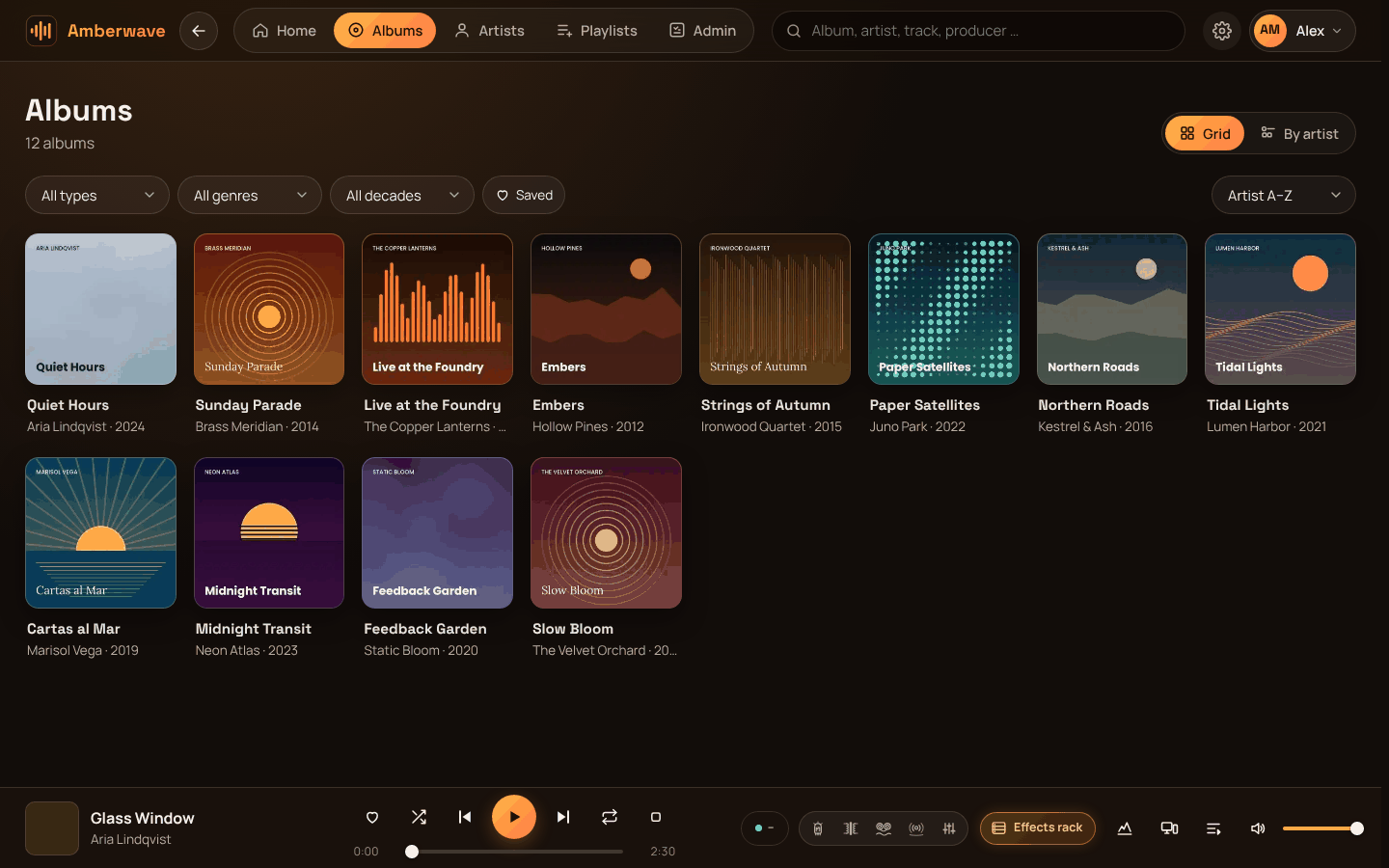Screen dimensions: 1389x868
Task: Open the Cartas al Mar album cover
Action: coord(100,532)
